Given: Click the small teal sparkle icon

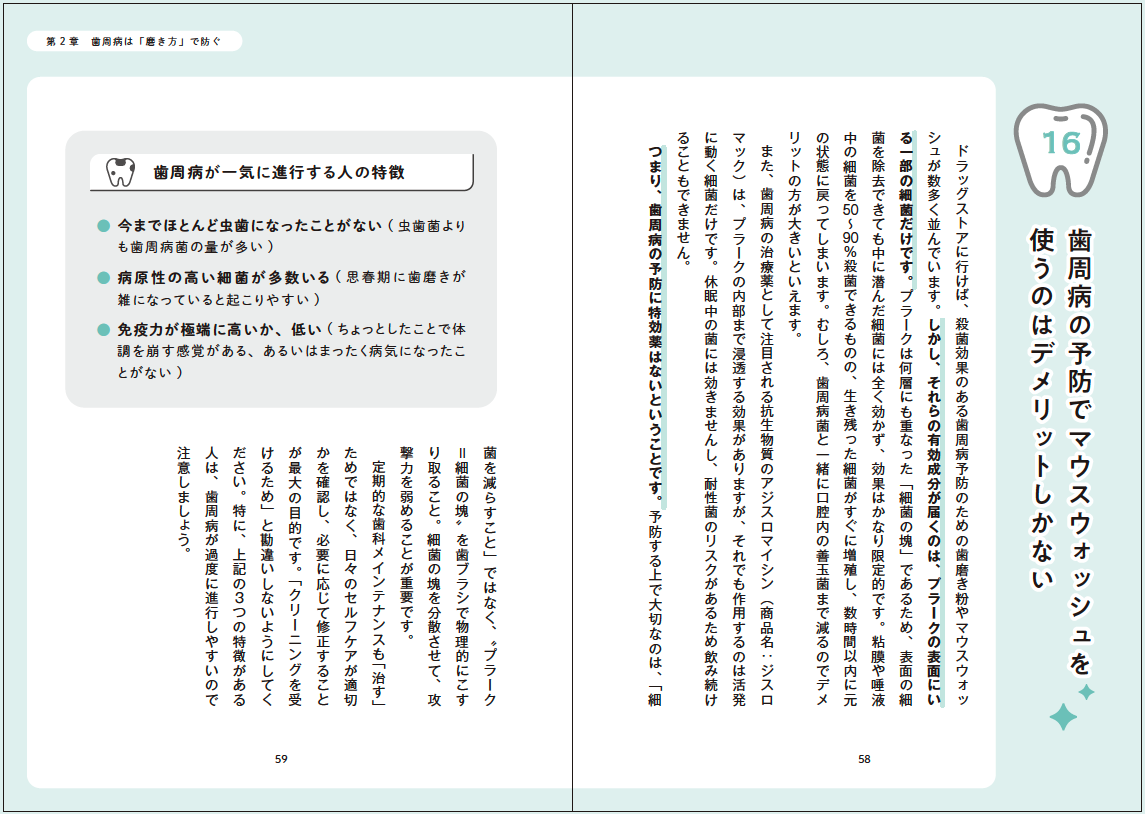Looking at the screenshot, I should (1087, 692).
